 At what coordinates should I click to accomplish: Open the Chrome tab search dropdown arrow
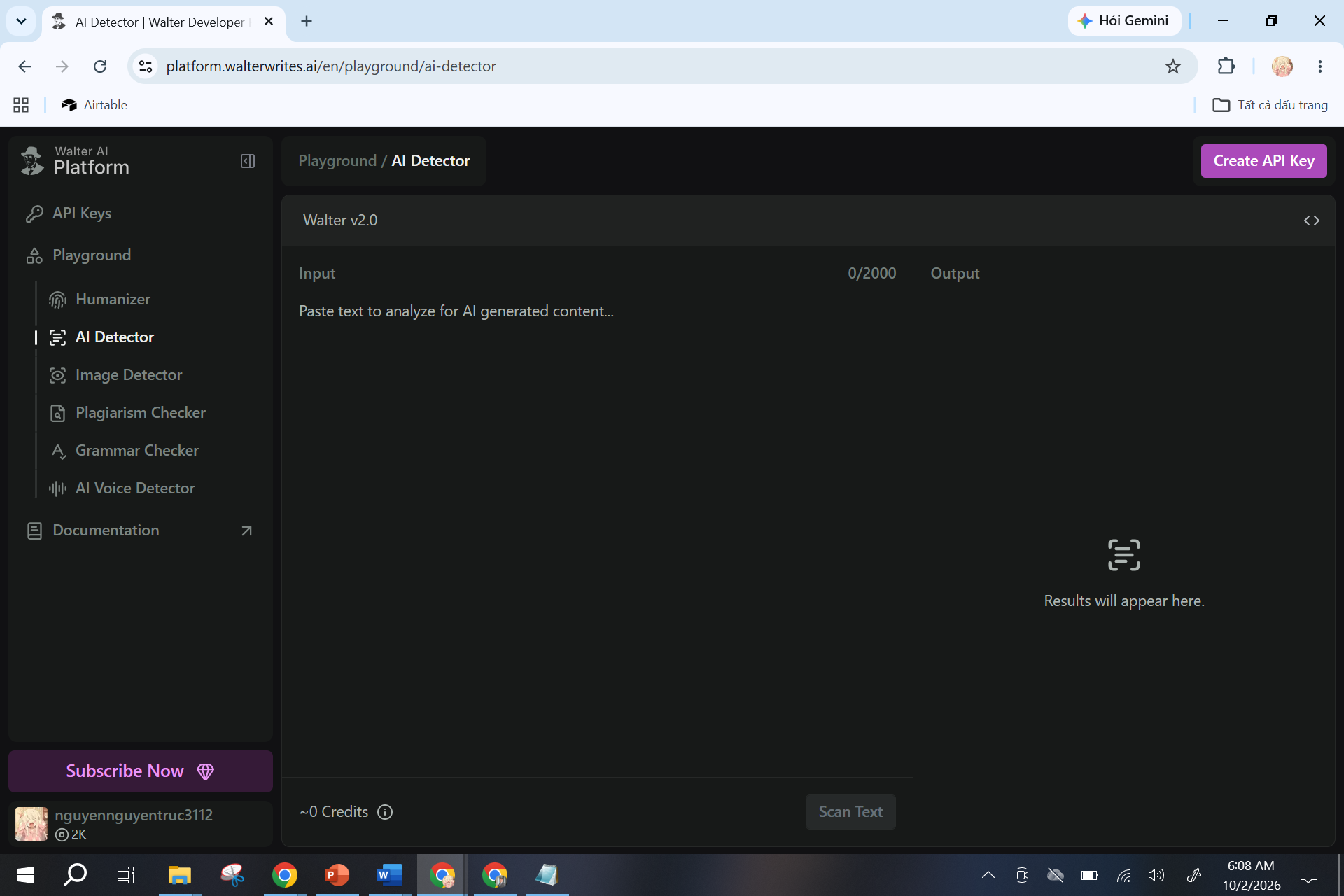pos(21,21)
